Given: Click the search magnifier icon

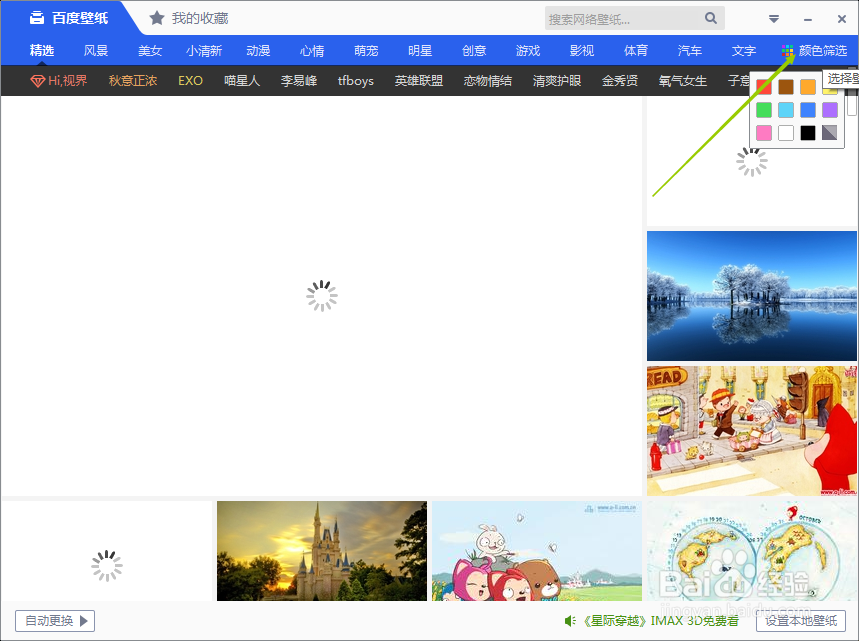Looking at the screenshot, I should coord(711,18).
